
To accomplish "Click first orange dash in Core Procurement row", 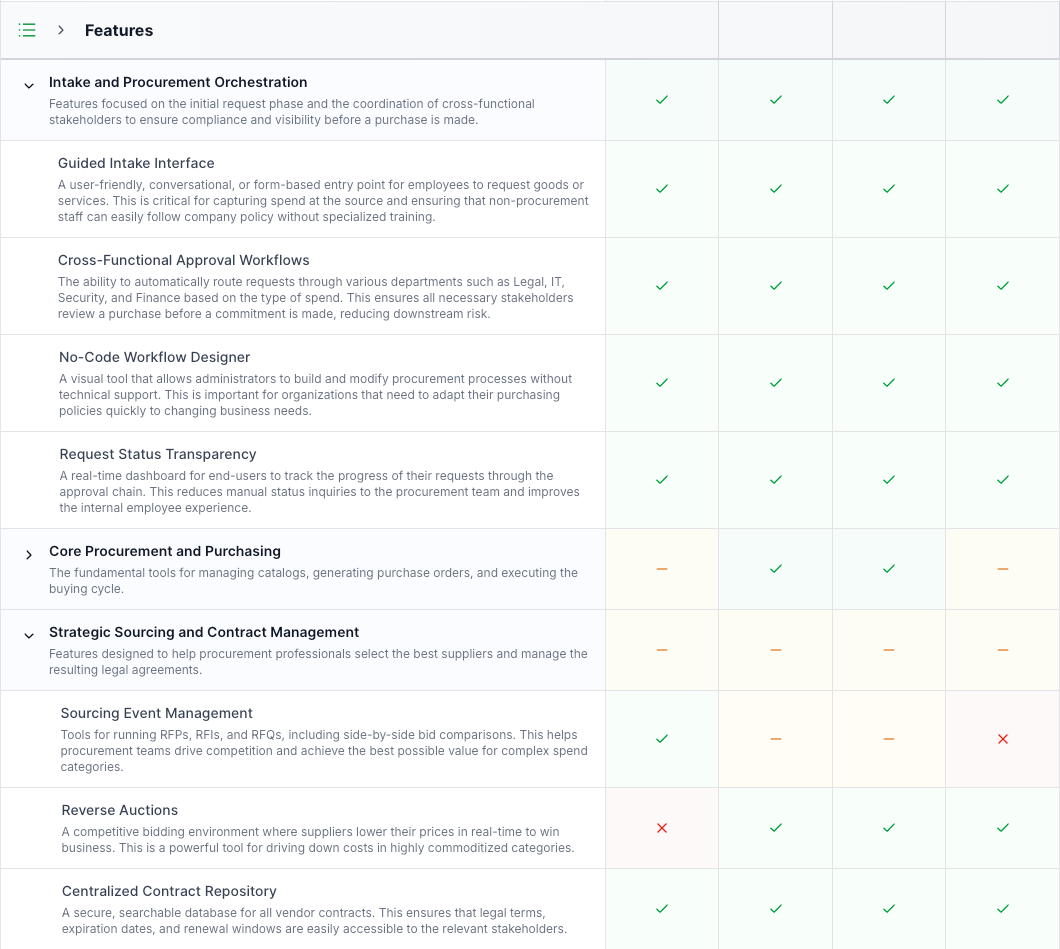I will point(661,569).
